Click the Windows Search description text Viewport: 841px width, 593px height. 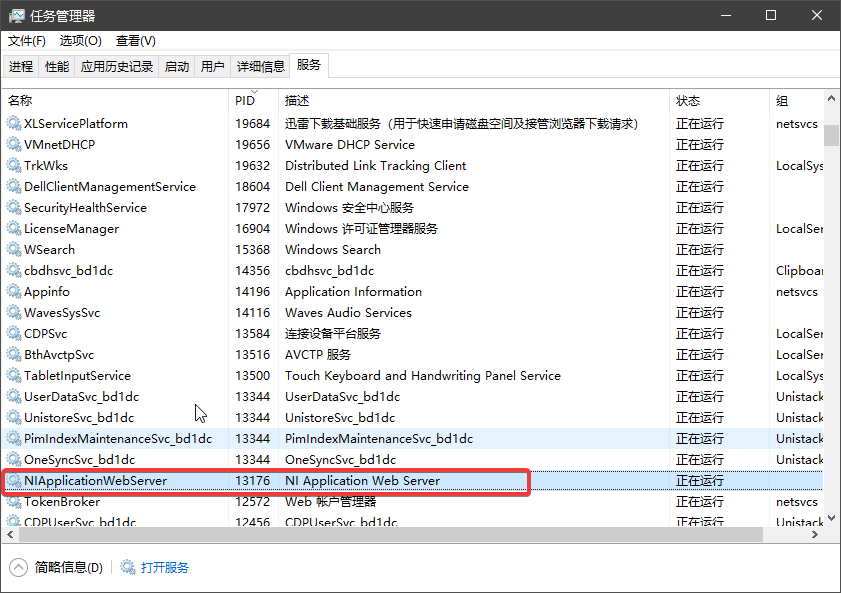point(333,250)
